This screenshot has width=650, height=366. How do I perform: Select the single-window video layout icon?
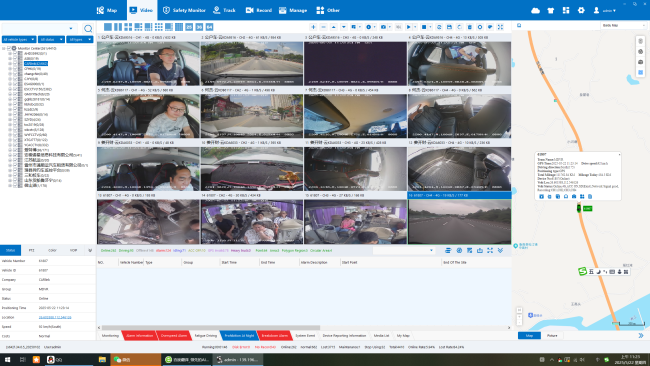point(108,27)
